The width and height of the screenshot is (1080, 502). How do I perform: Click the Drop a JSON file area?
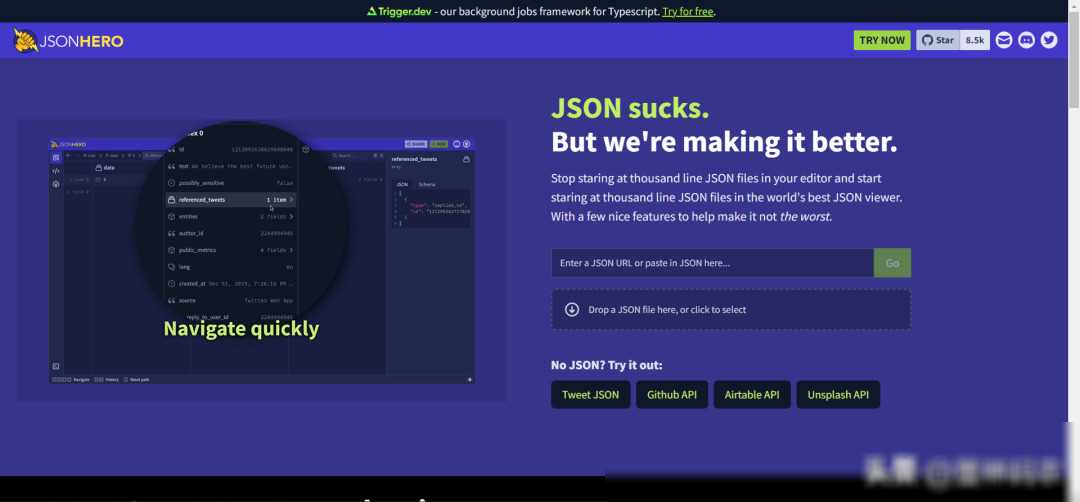coord(731,310)
